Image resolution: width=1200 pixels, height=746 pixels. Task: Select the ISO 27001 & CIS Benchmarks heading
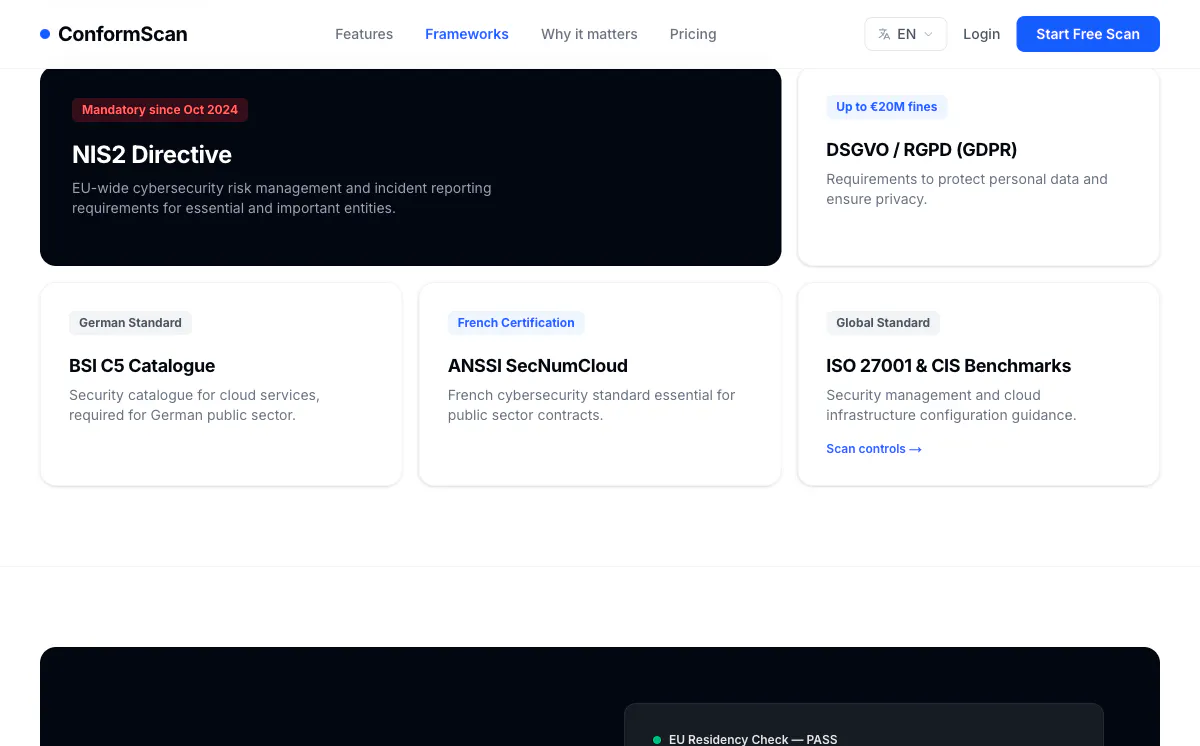point(949,366)
